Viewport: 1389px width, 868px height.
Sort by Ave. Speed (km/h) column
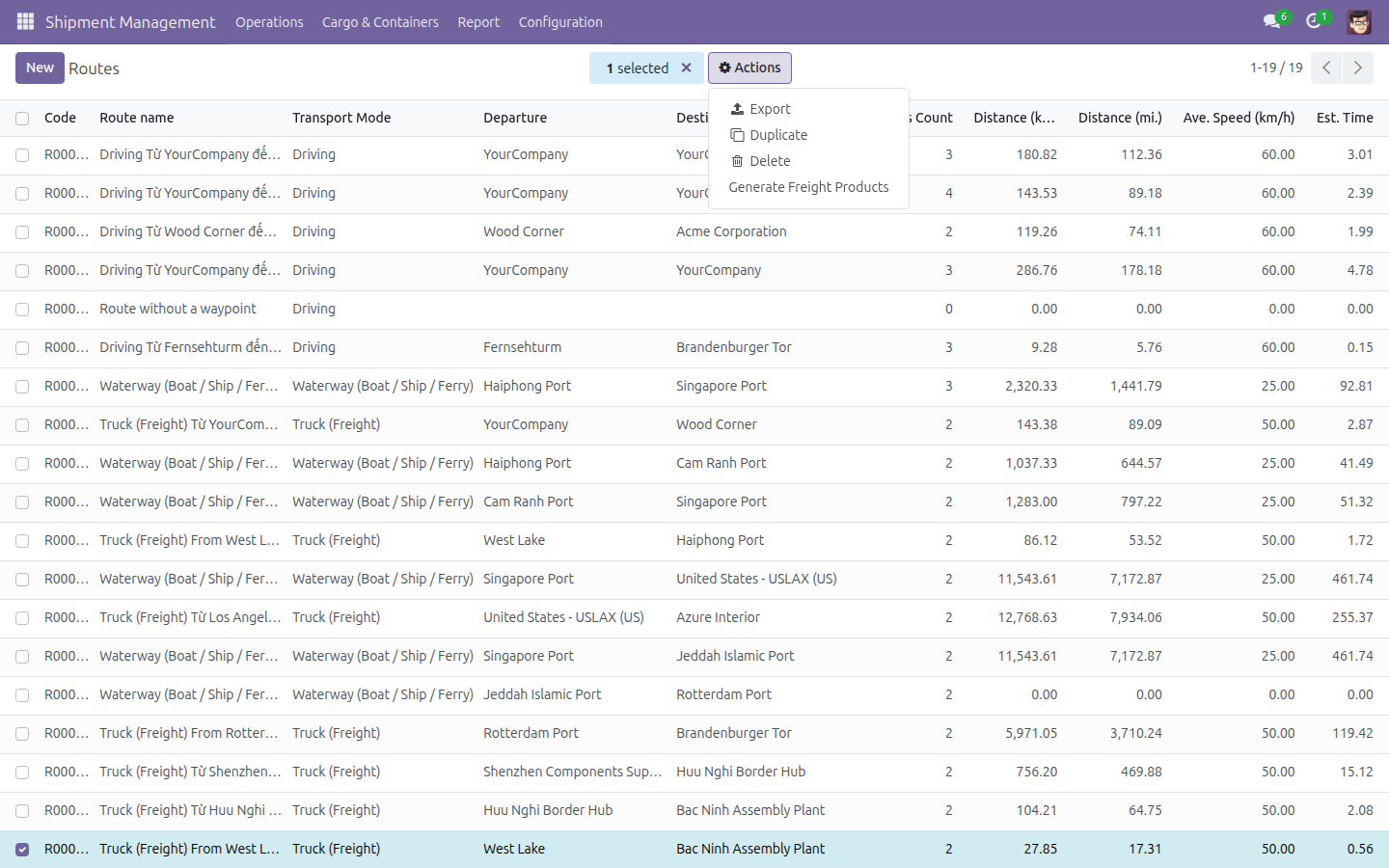click(x=1239, y=118)
